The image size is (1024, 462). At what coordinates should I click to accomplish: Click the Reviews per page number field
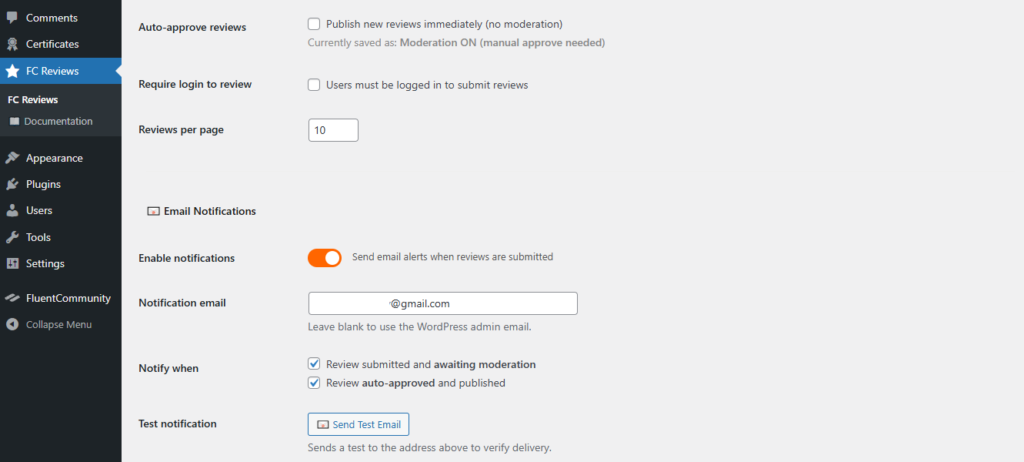coord(333,130)
